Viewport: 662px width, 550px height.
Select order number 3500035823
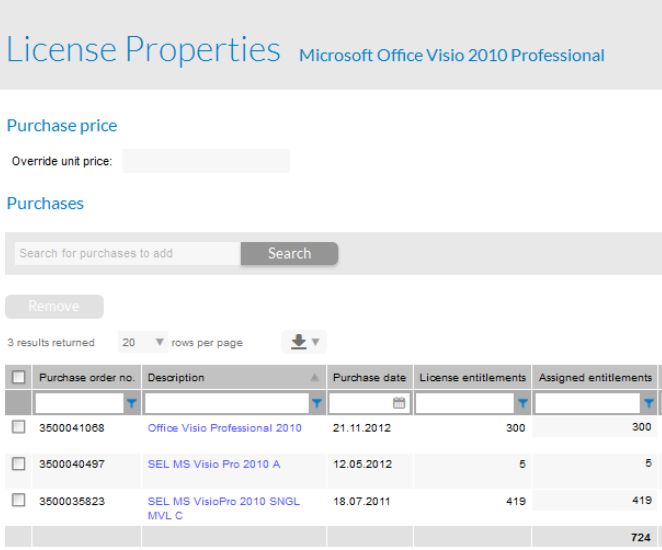click(x=72, y=501)
